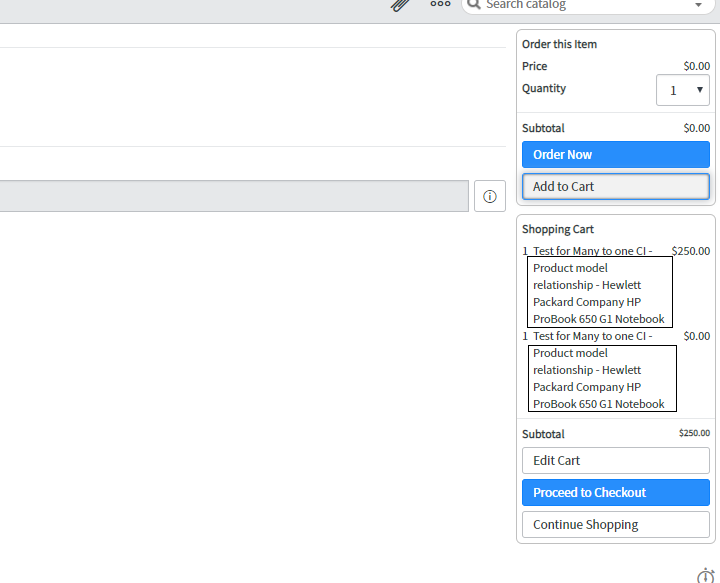Click Continue Shopping

click(x=615, y=525)
